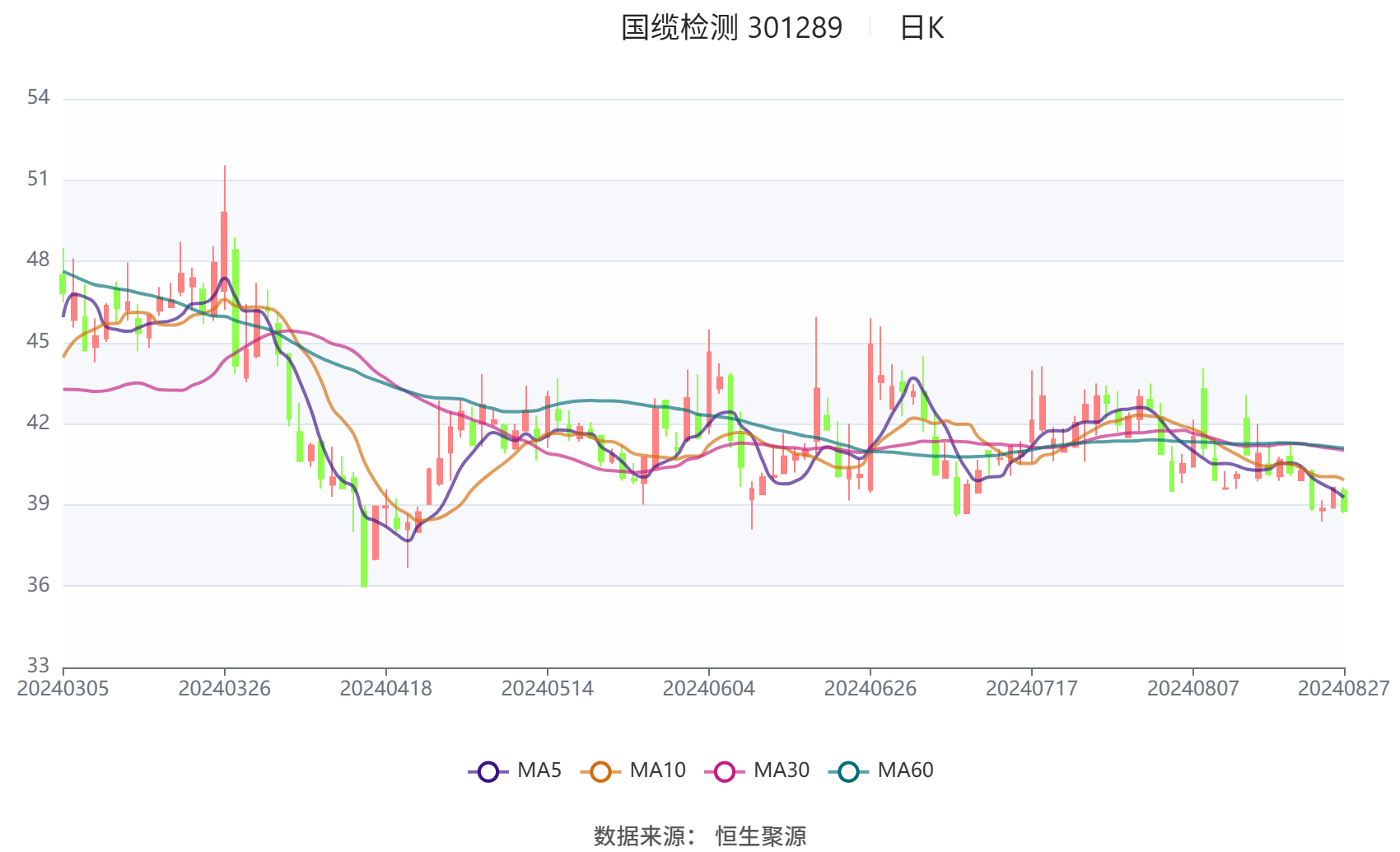
Task: Click the 数据来源 恒生聚源 source text
Action: [x=700, y=836]
